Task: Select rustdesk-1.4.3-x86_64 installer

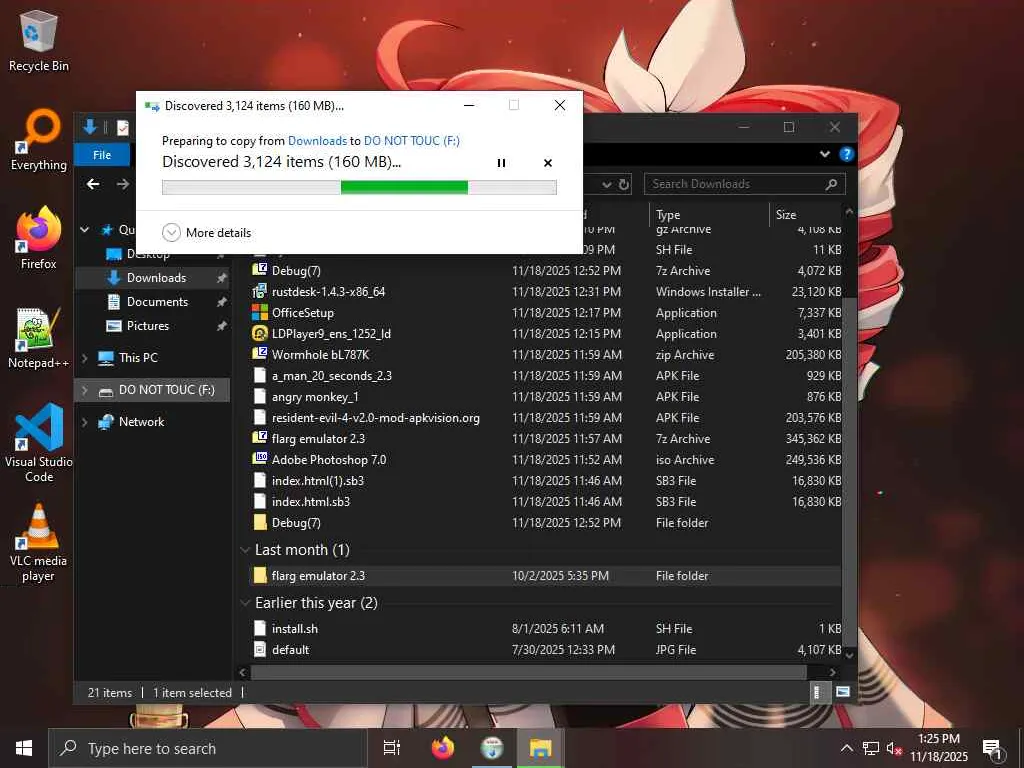Action: click(546, 292)
